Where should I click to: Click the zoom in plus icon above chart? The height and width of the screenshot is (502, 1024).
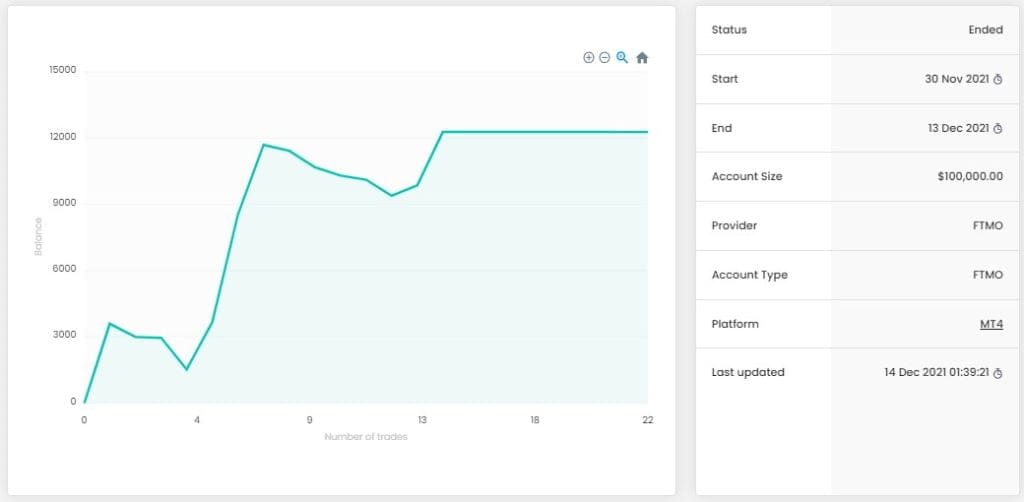coord(589,58)
